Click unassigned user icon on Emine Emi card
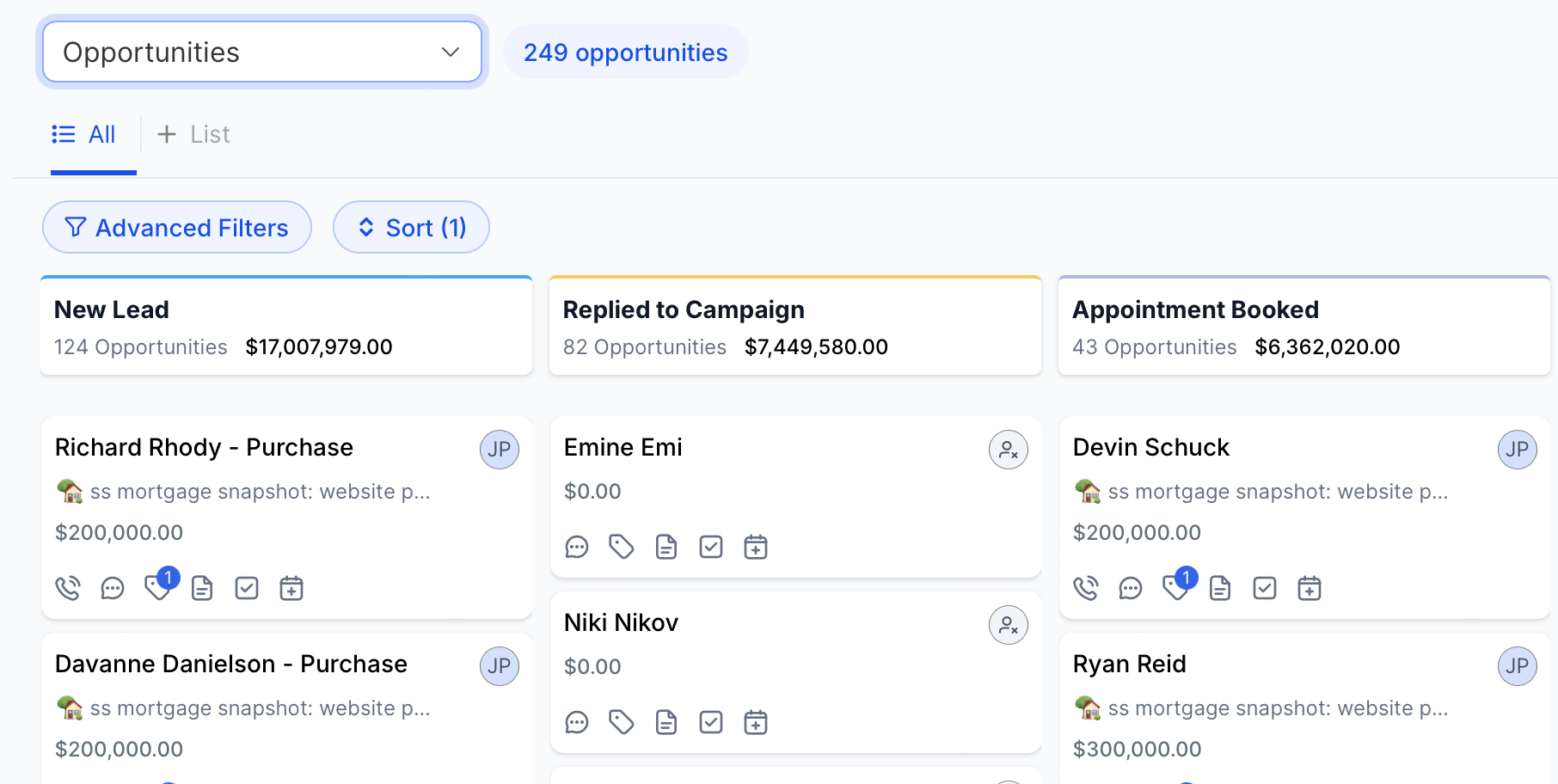The width and height of the screenshot is (1558, 784). coord(1009,450)
